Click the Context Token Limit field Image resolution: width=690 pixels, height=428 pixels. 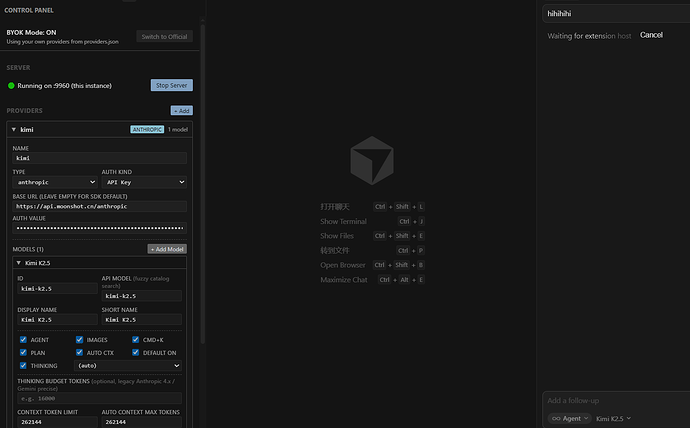pyautogui.click(x=57, y=422)
